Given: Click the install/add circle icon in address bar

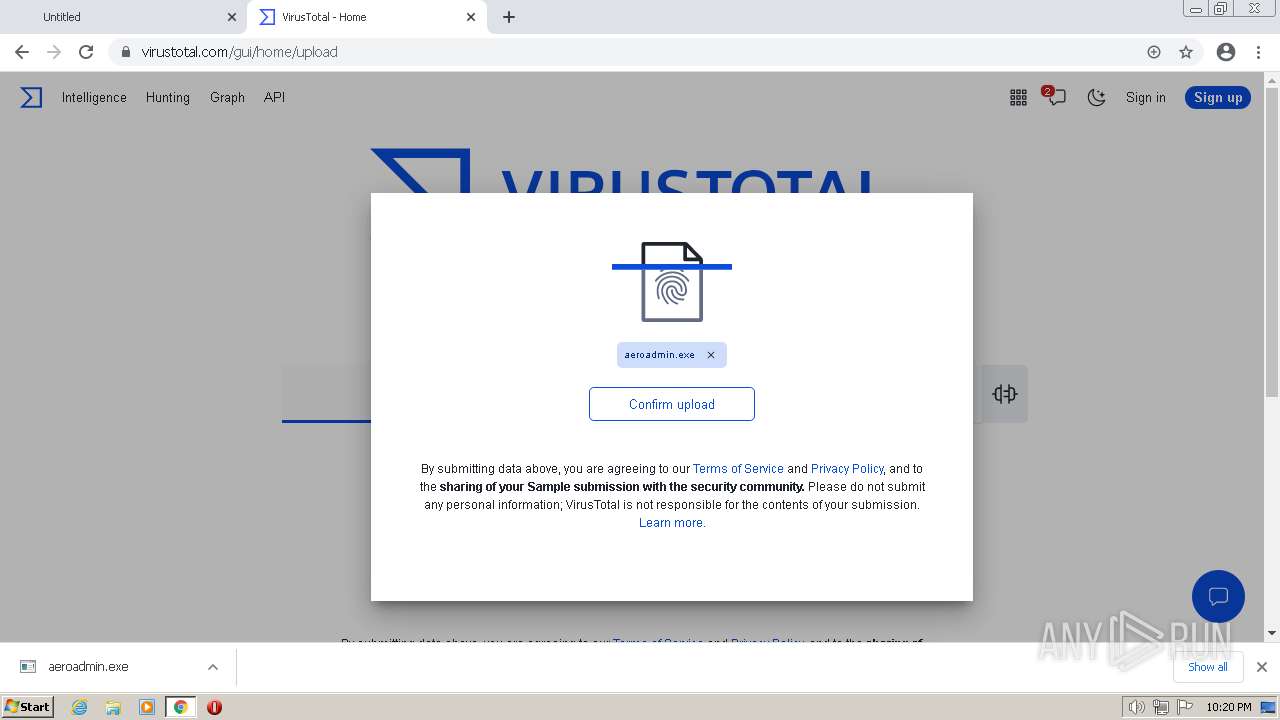Looking at the screenshot, I should click(1154, 52).
